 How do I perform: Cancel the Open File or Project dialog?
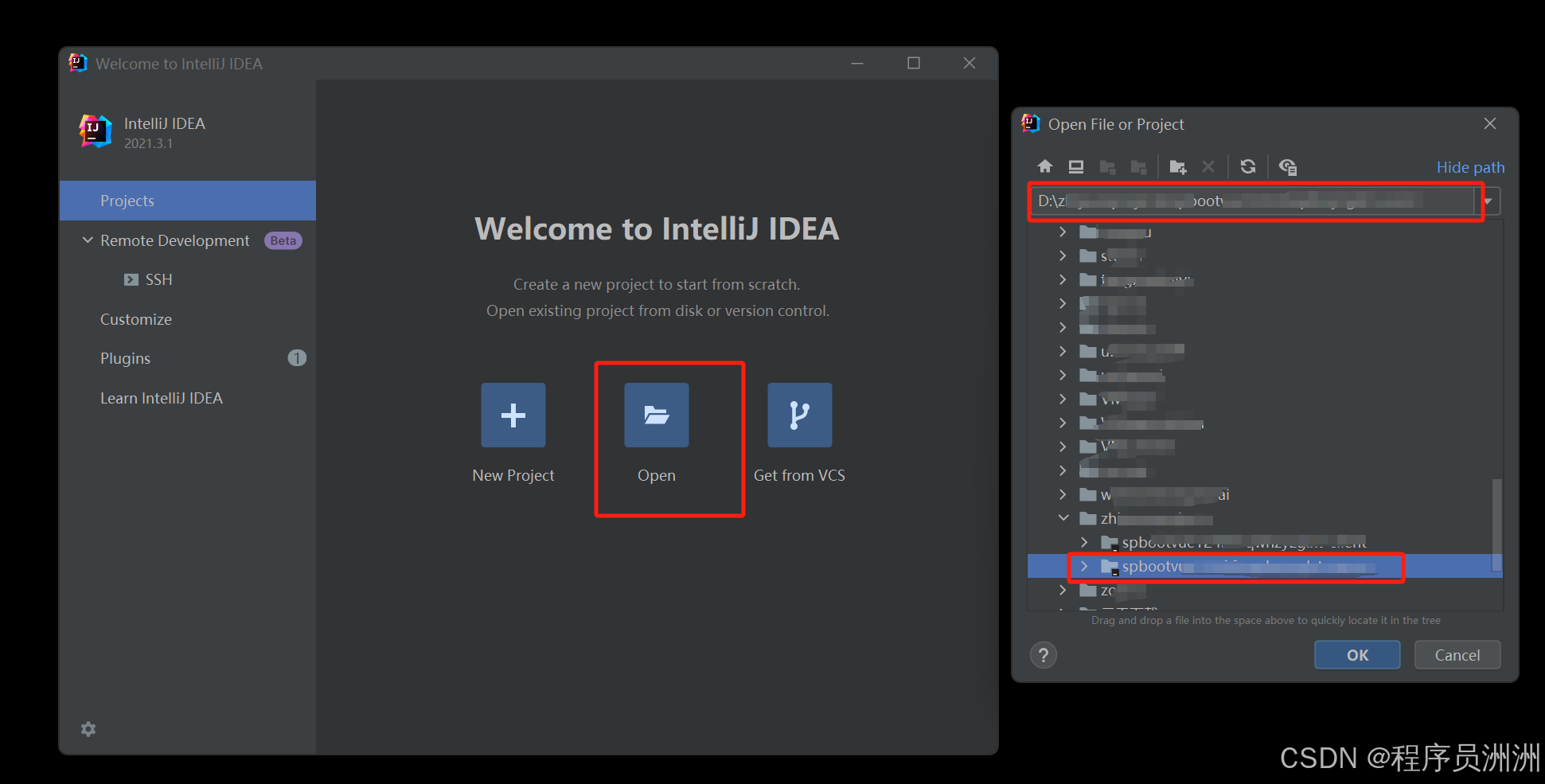click(x=1457, y=655)
